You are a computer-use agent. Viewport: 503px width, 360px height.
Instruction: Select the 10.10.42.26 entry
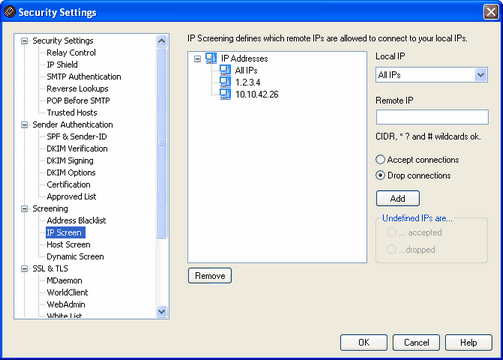point(257,94)
